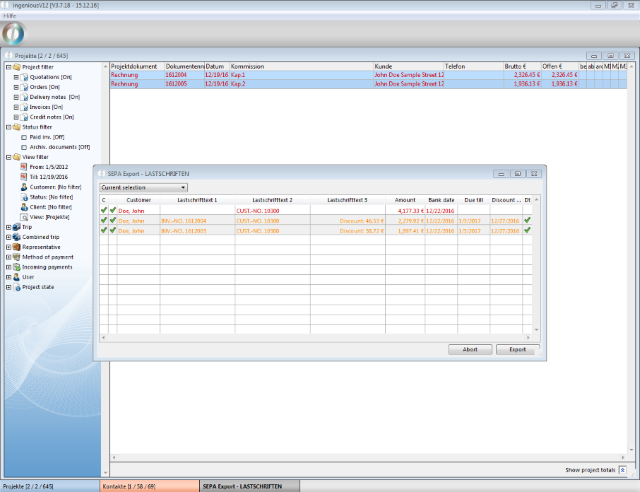Toggle second checkmark in red Doe, John row

pos(113,210)
